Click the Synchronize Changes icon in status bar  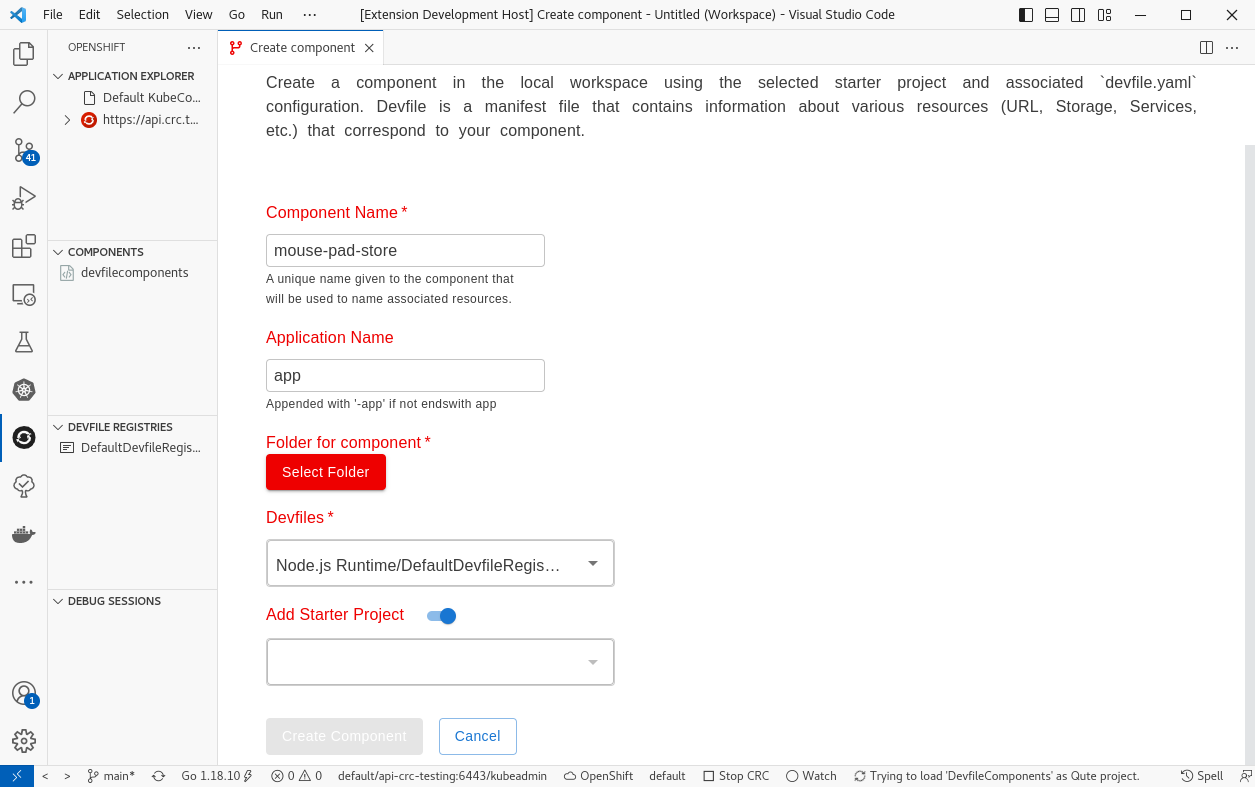(158, 776)
